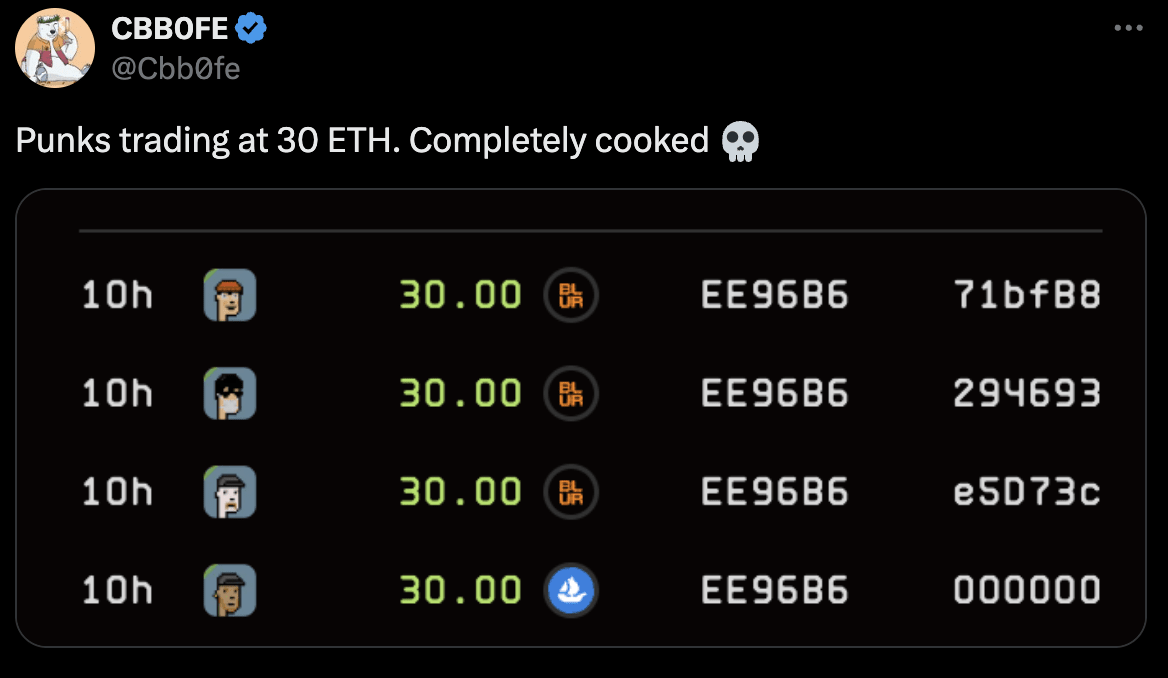This screenshot has height=678, width=1168.
Task: Click the EE96B6 seller address on the first row
Action: tap(775, 295)
